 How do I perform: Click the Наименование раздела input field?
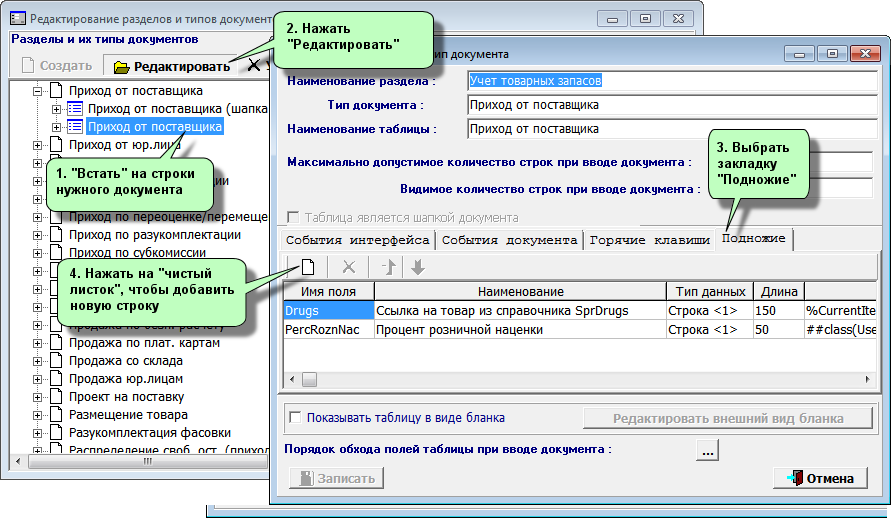coord(672,81)
